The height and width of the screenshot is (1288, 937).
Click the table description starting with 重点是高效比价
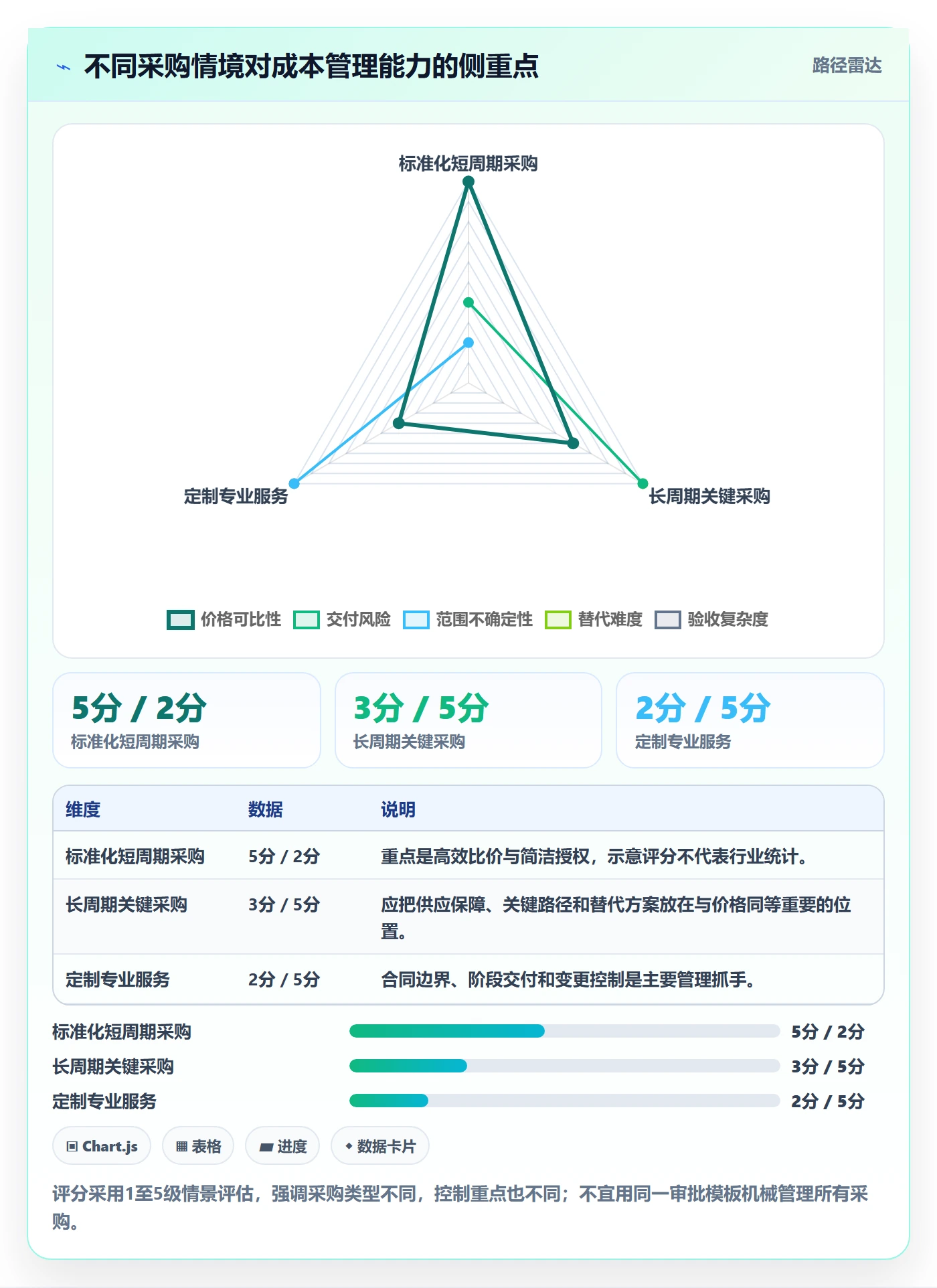(x=596, y=856)
